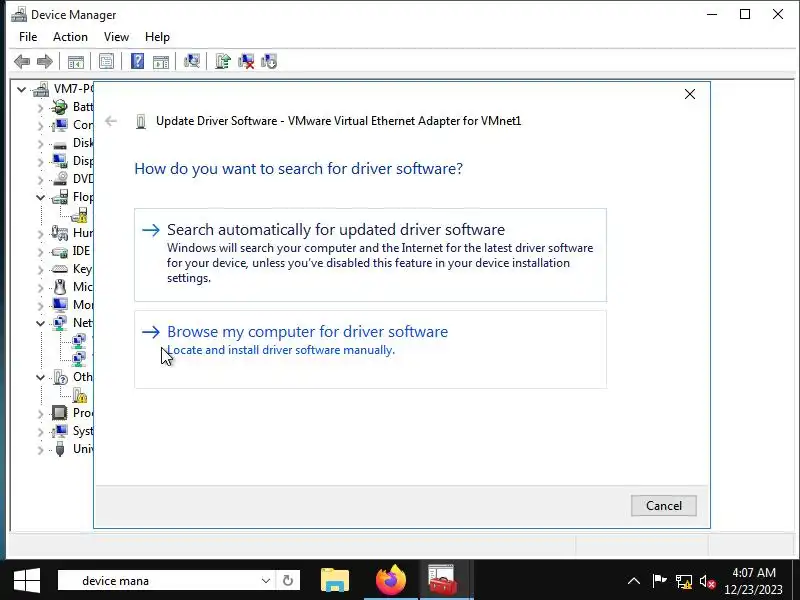The height and width of the screenshot is (600, 800).
Task: Open the taskbar search dropdown arrow
Action: coord(266,581)
